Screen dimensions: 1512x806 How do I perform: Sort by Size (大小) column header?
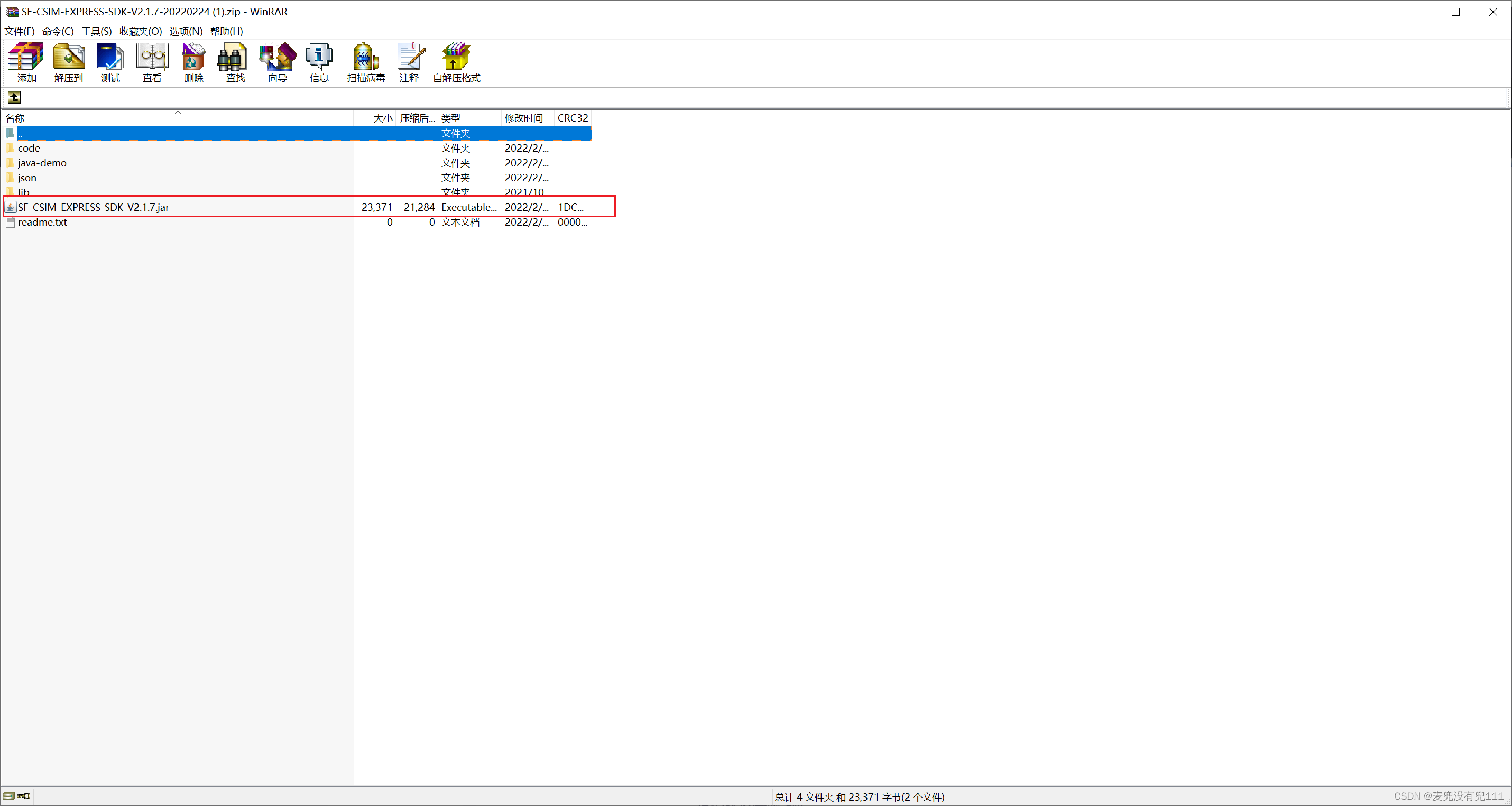click(x=383, y=118)
